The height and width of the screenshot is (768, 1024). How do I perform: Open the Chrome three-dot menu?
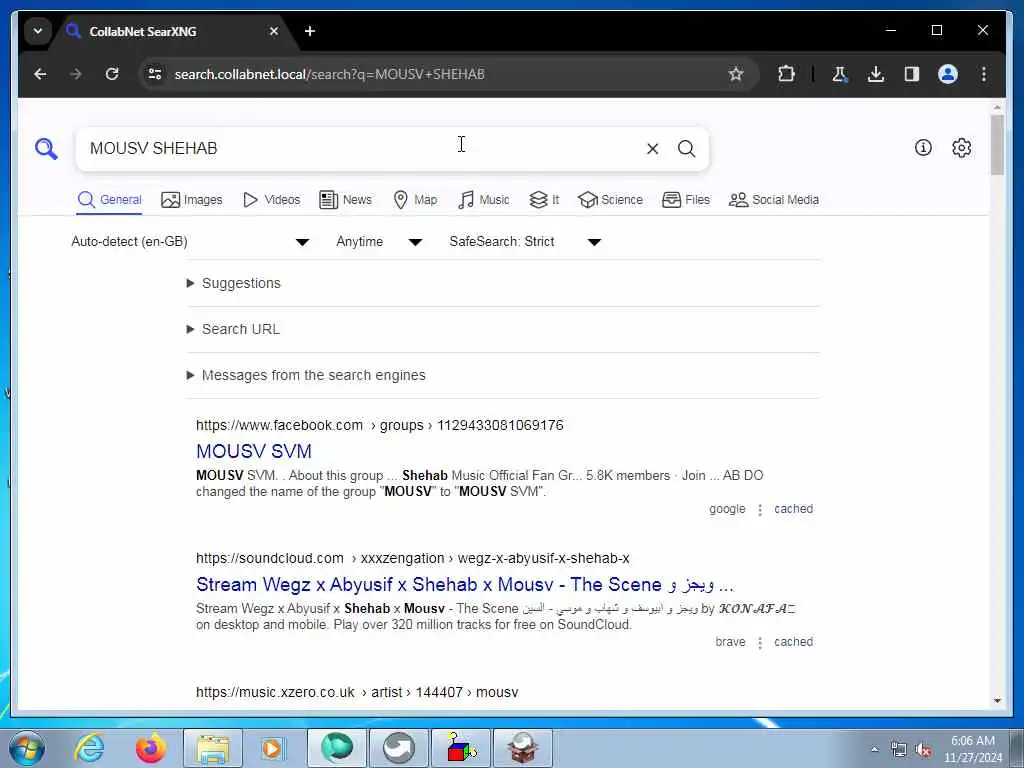point(984,74)
